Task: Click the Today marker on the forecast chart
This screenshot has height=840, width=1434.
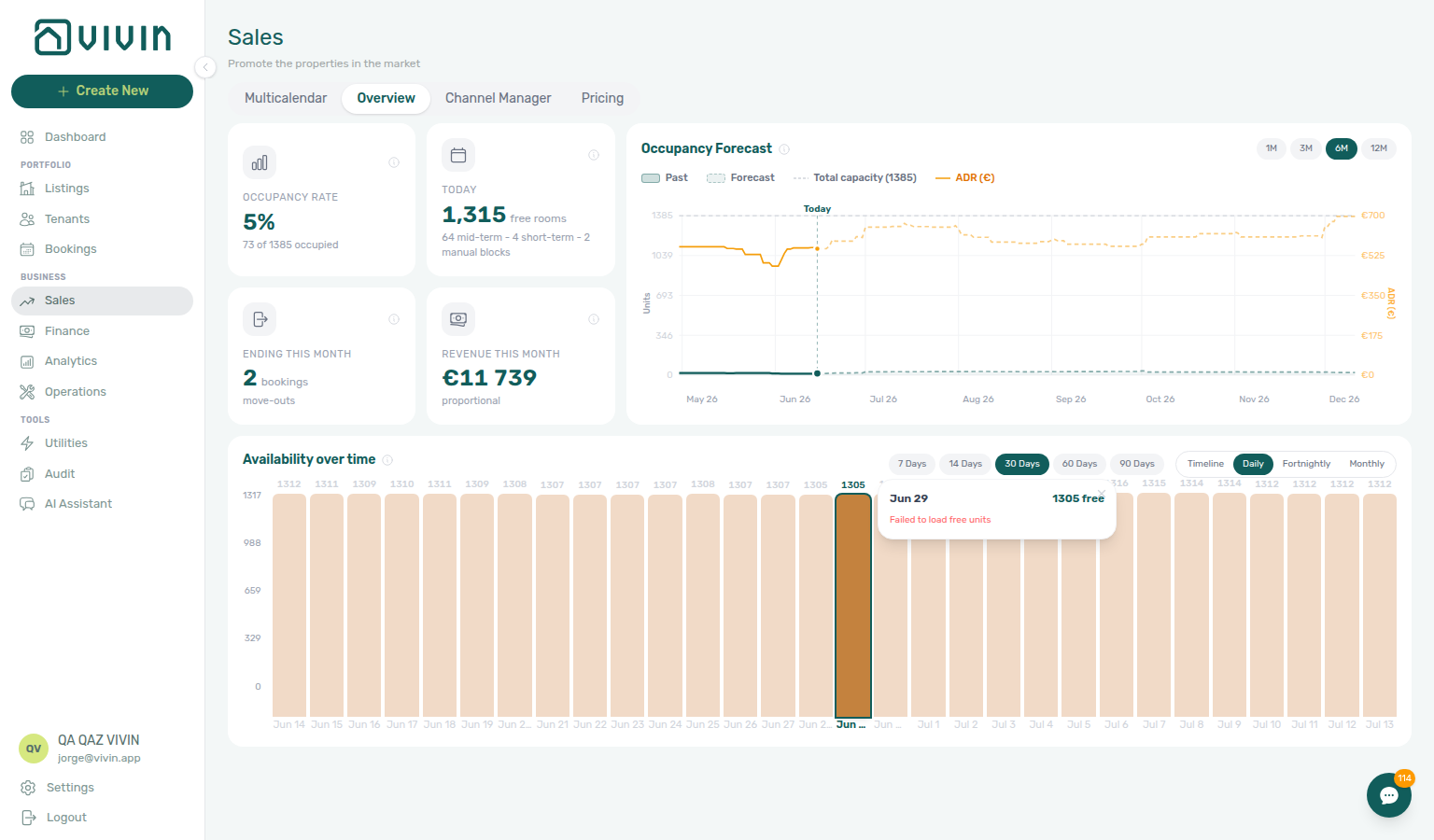Action: [x=817, y=209]
